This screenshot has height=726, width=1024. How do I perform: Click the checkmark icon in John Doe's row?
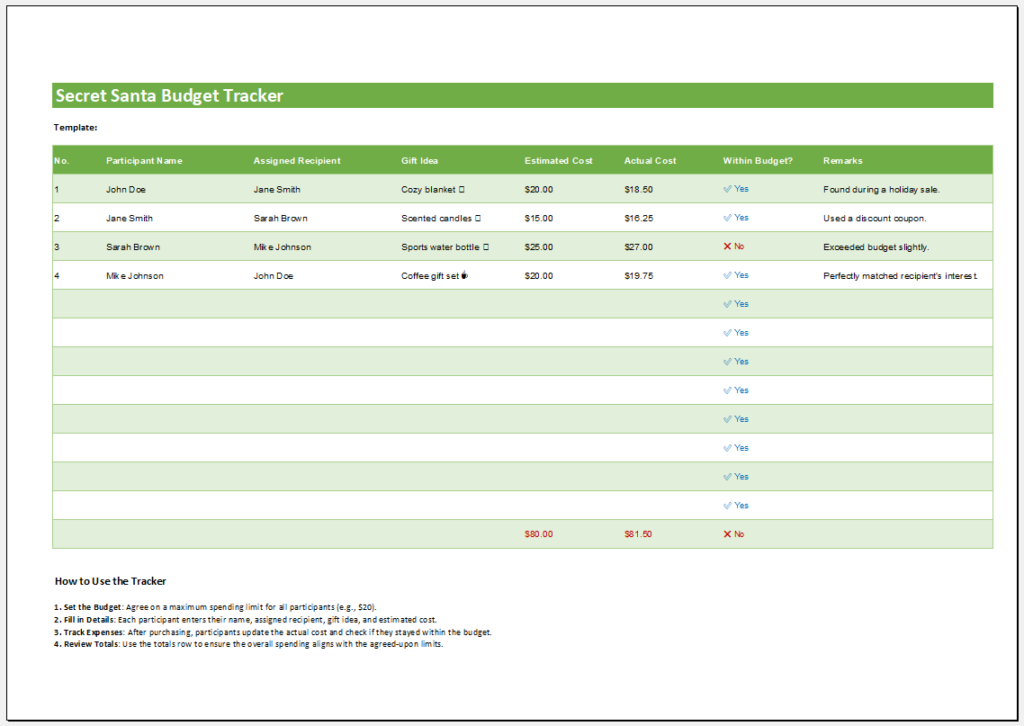coord(727,189)
